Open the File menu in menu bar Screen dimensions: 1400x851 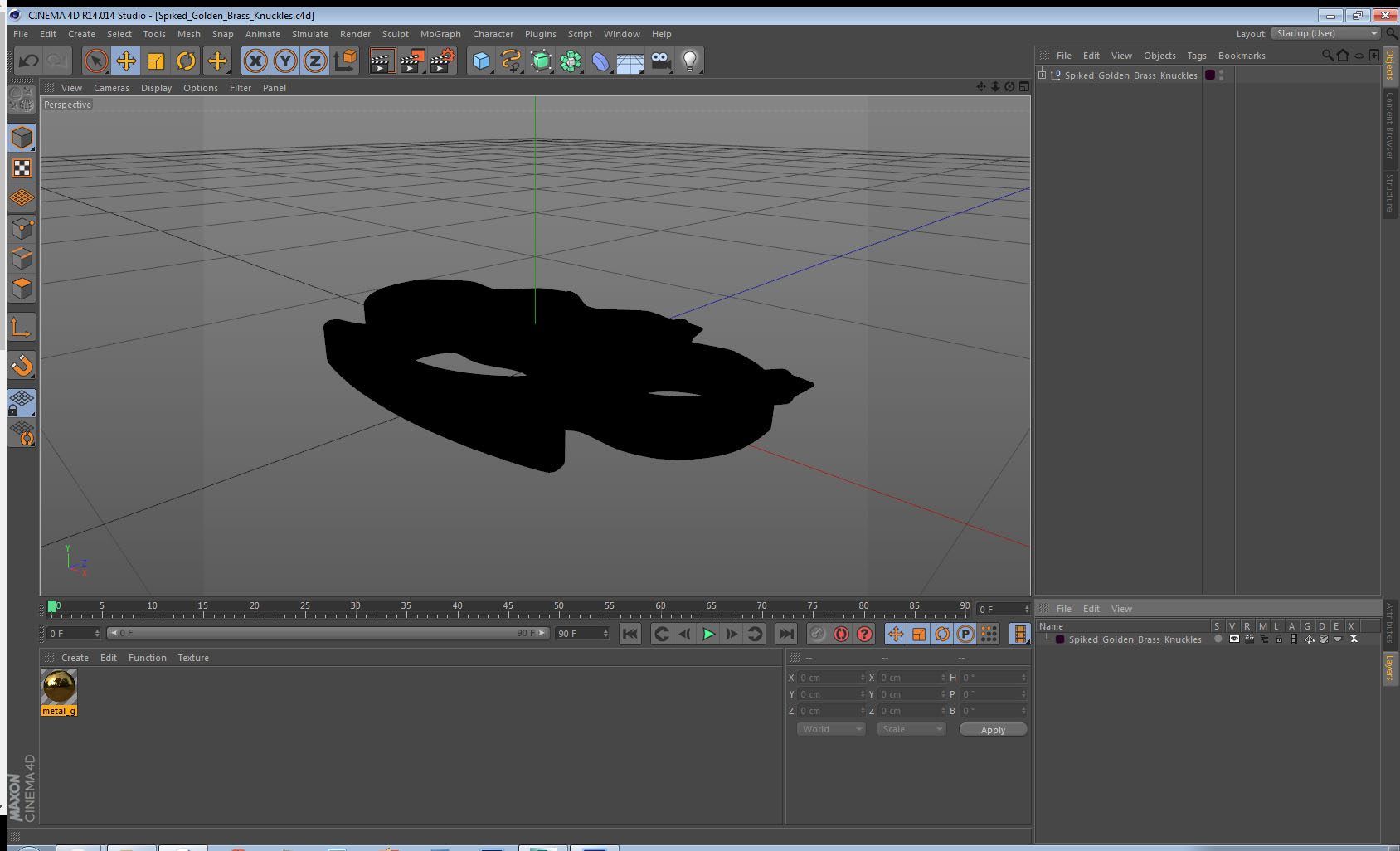(x=21, y=34)
